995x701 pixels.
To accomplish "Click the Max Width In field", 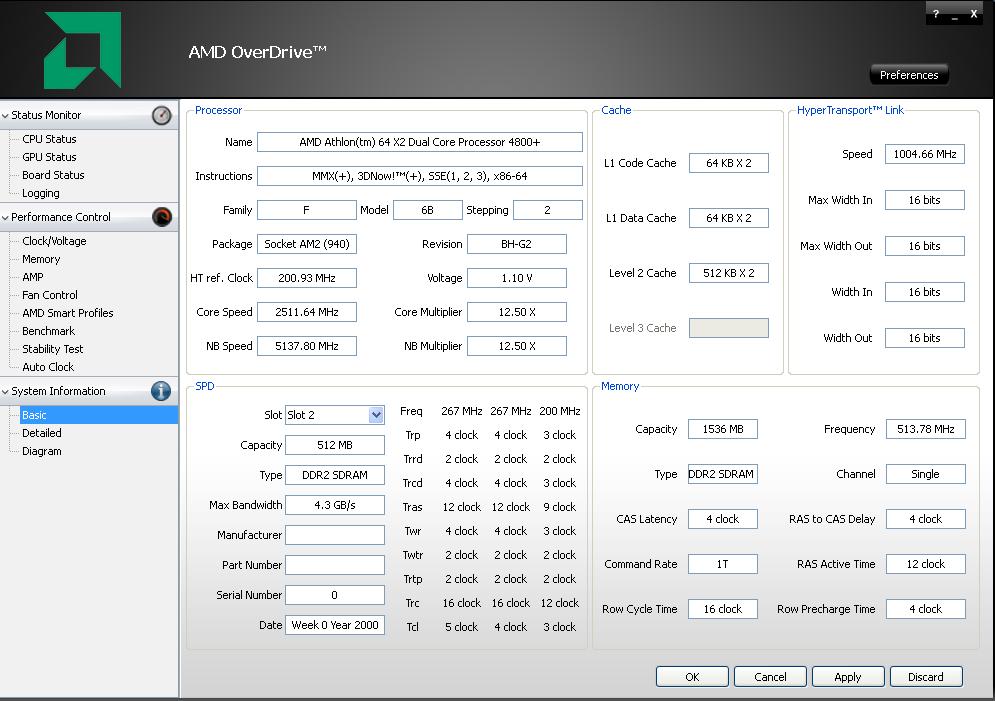I will [x=925, y=200].
